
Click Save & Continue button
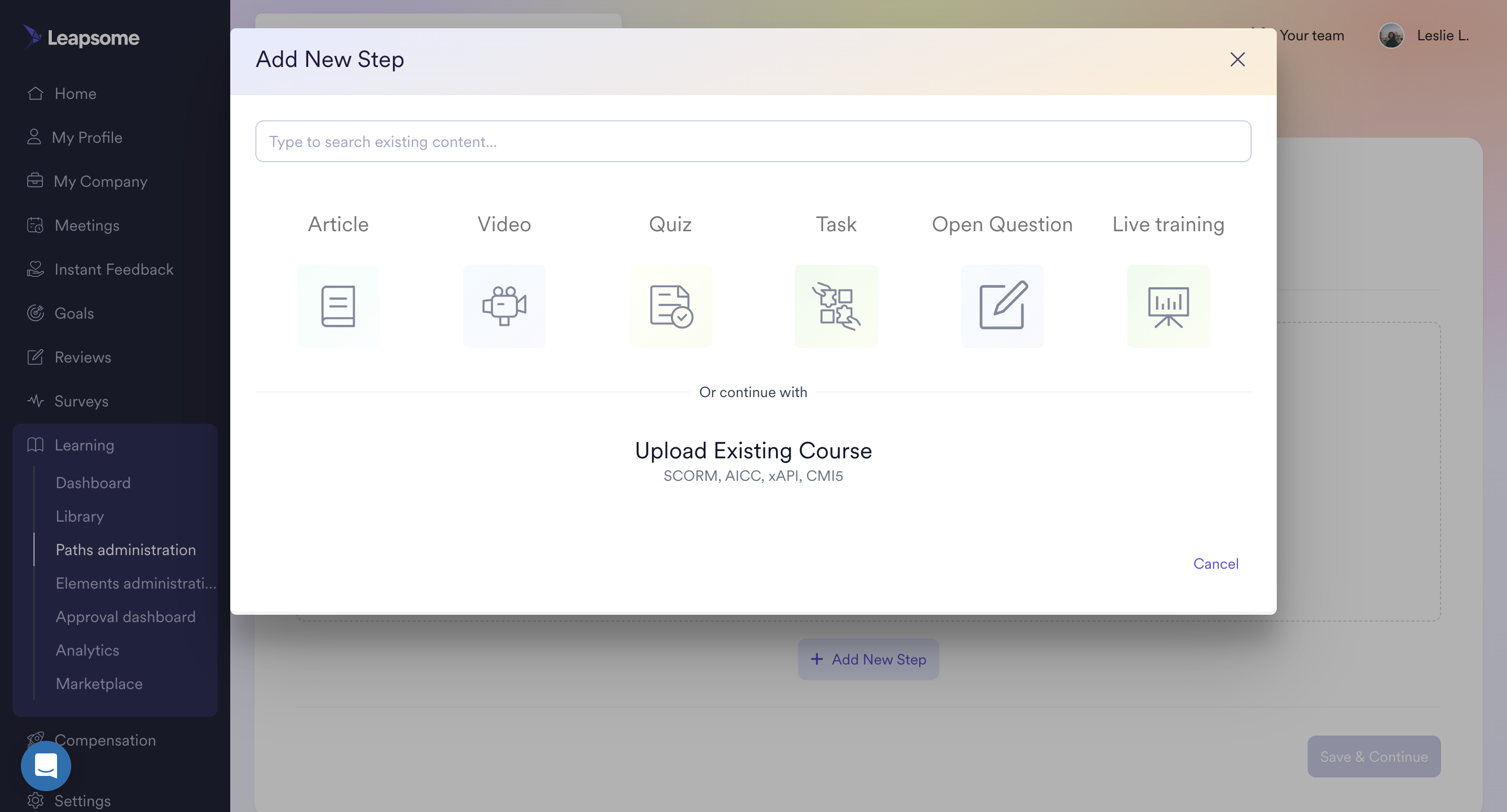click(1374, 756)
